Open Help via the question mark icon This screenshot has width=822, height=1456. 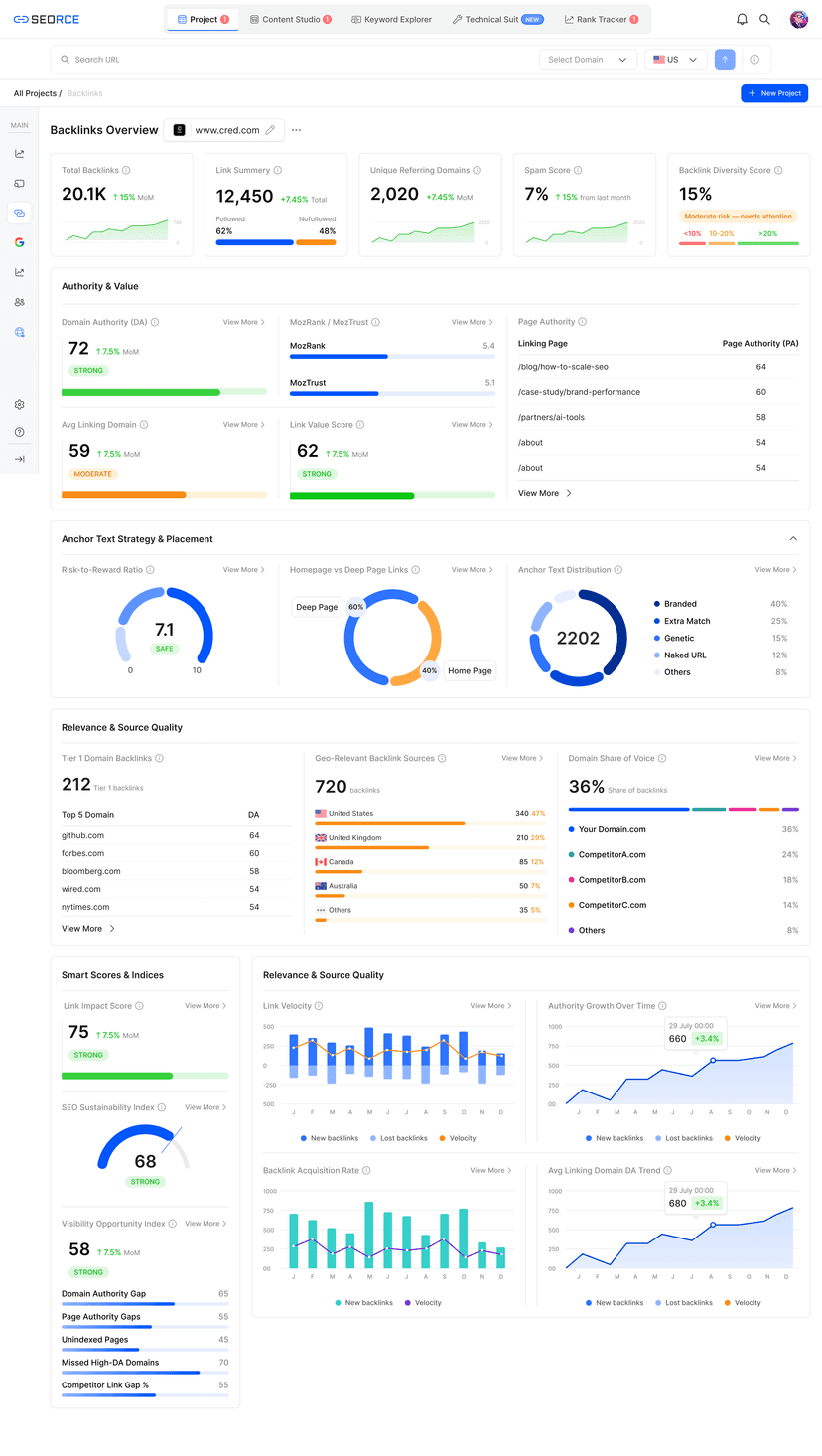(20, 431)
